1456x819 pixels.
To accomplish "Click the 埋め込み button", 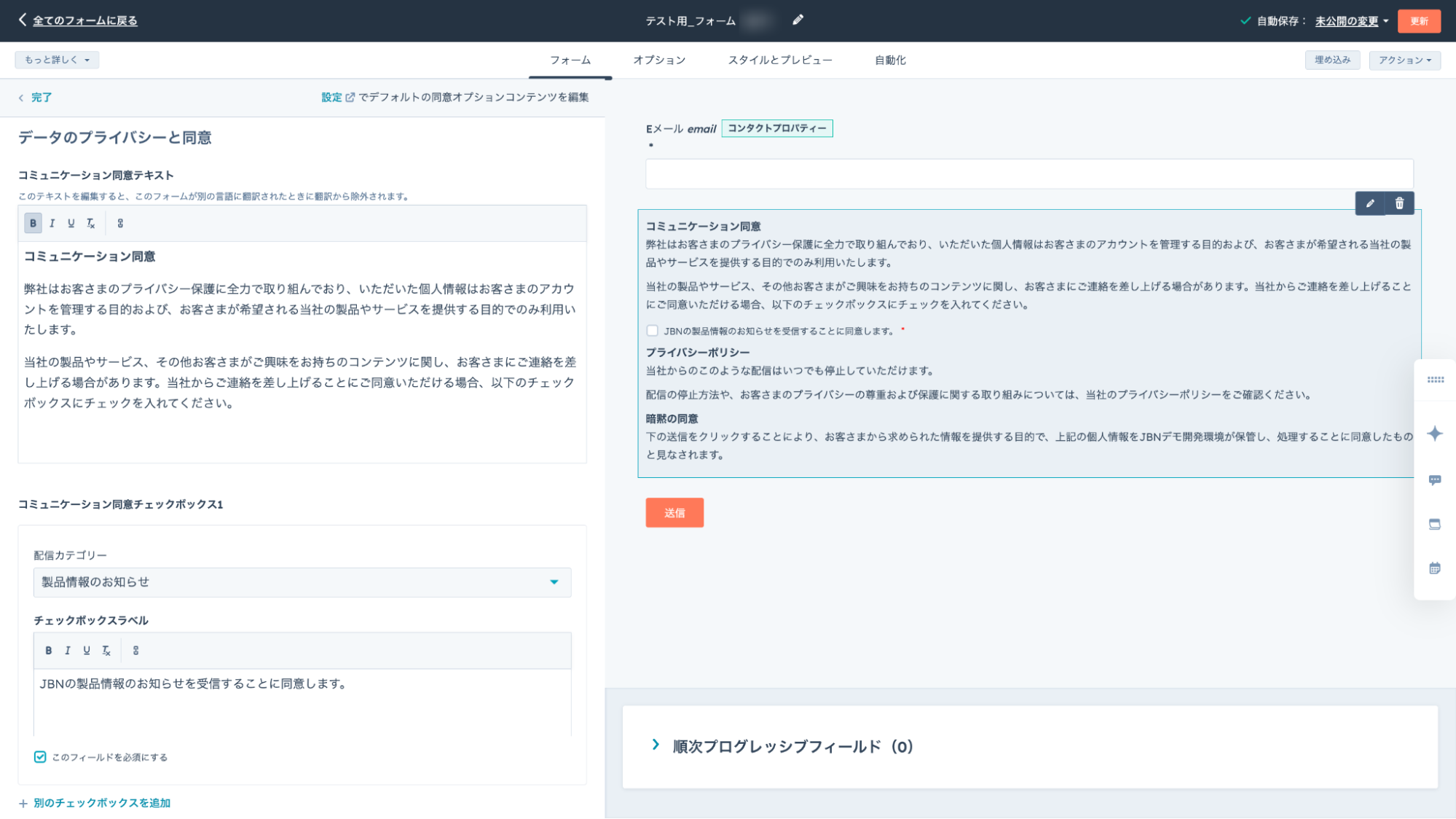I will pos(1332,60).
